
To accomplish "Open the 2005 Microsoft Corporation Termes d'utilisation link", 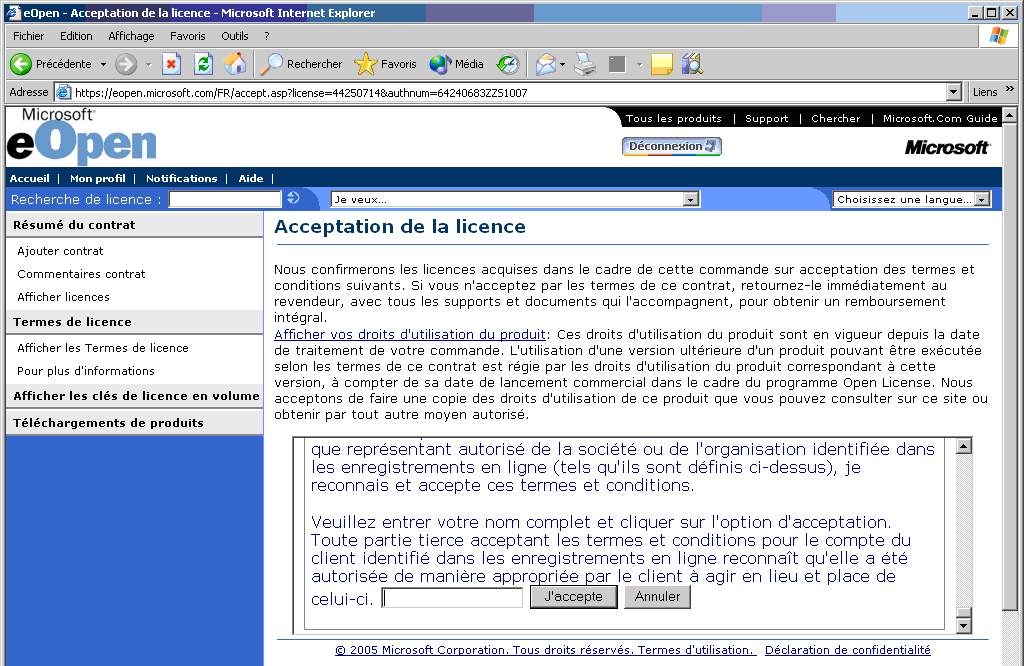I will [x=545, y=650].
